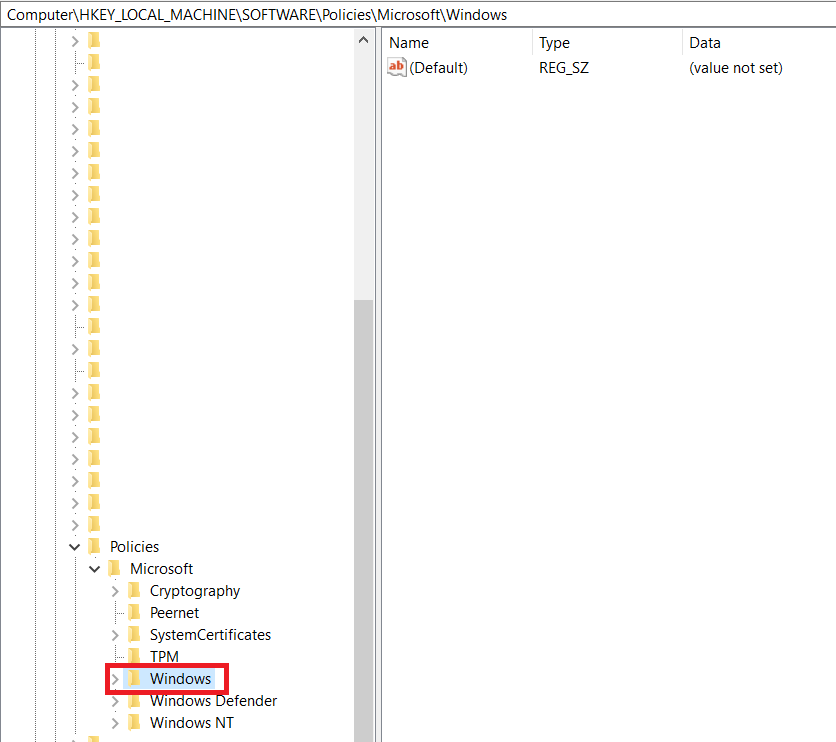Open the TPM folder icon
Image resolution: width=836 pixels, height=742 pixels.
click(135, 656)
